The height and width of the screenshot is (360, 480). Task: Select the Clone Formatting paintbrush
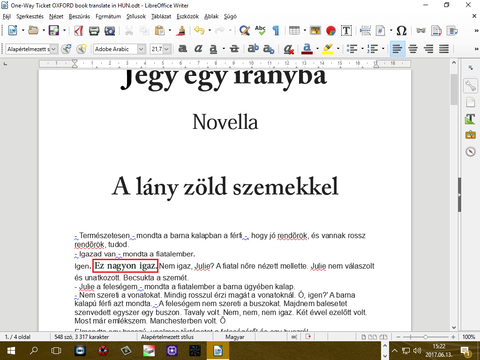pos(182,31)
